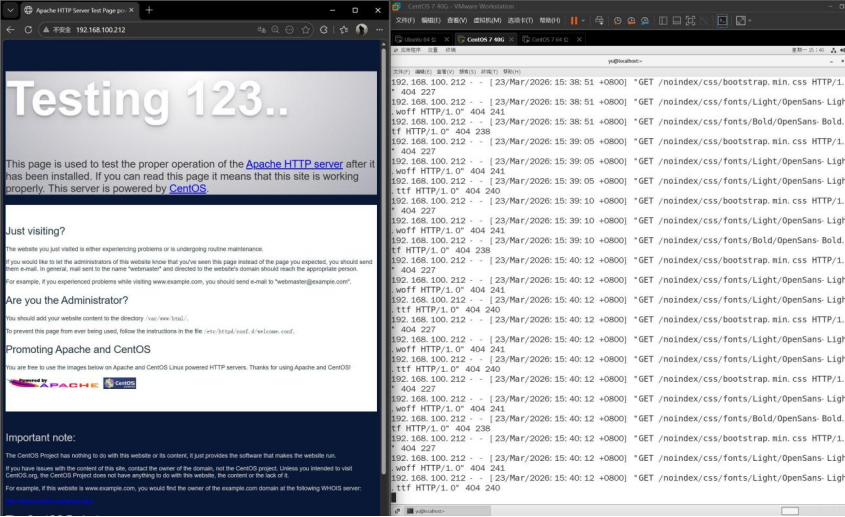Take a snapshot of the VM
845x517 pixels.
point(617,20)
